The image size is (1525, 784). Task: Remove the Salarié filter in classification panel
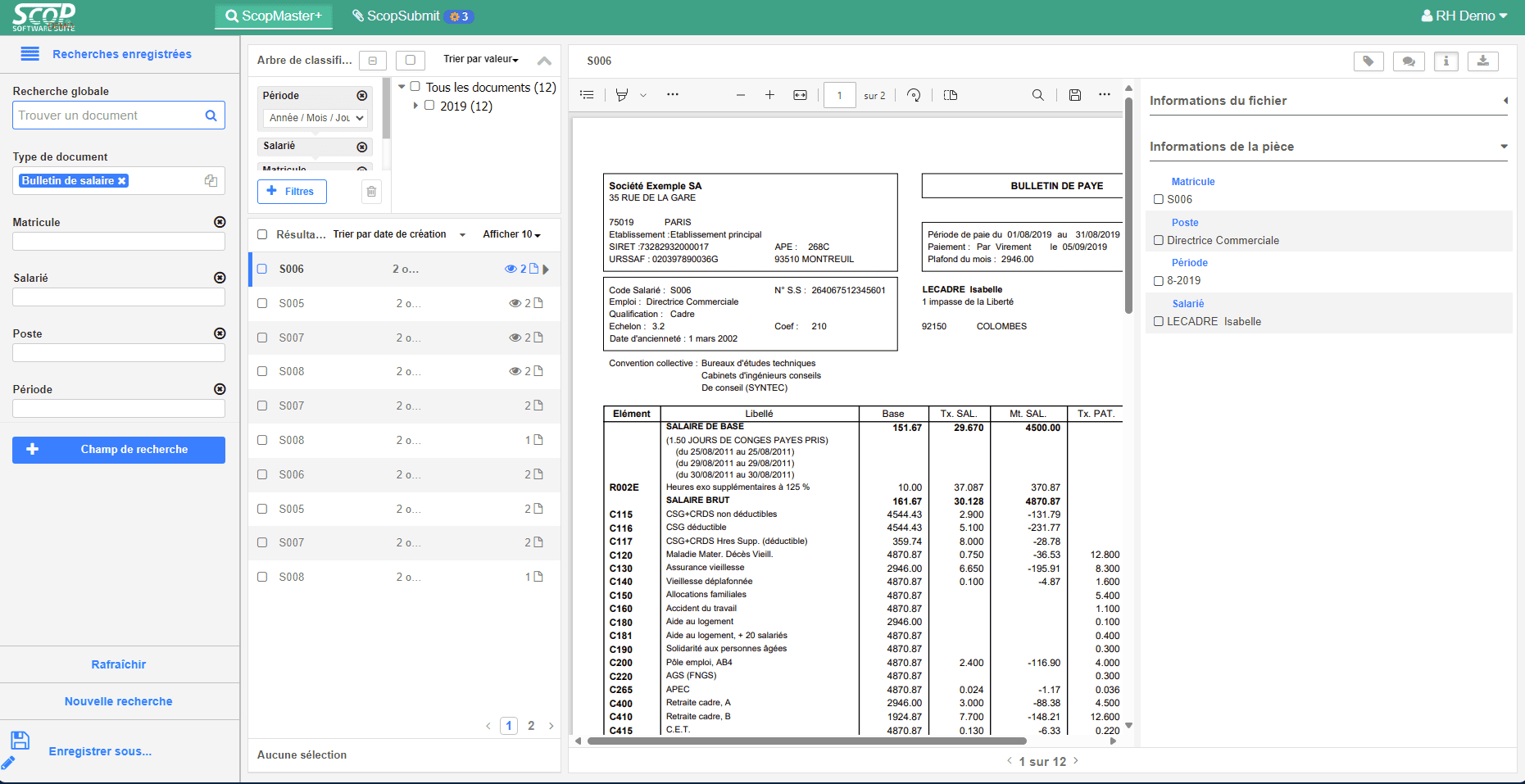click(362, 147)
